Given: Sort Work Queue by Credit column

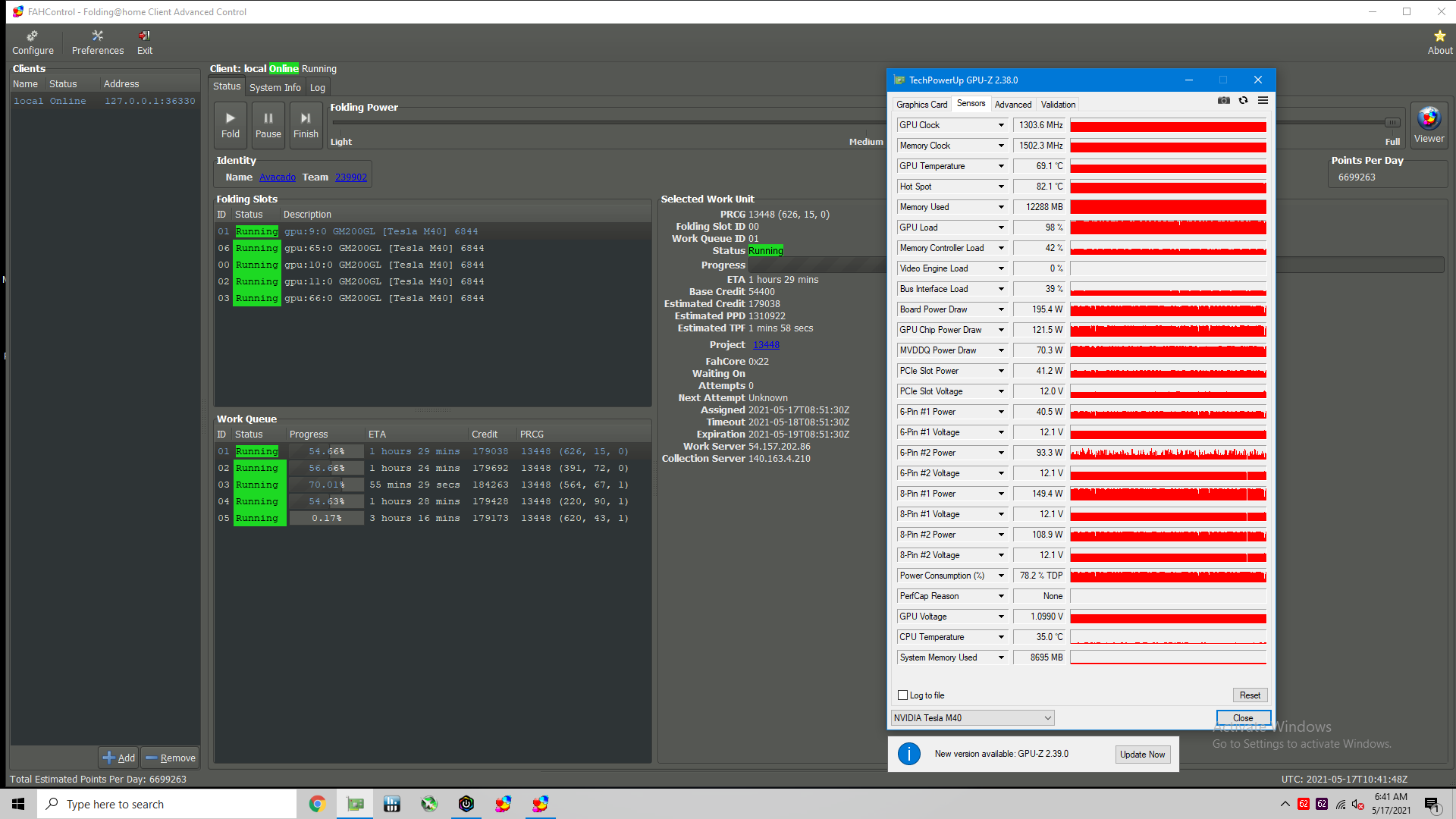Looking at the screenshot, I should 492,435.
